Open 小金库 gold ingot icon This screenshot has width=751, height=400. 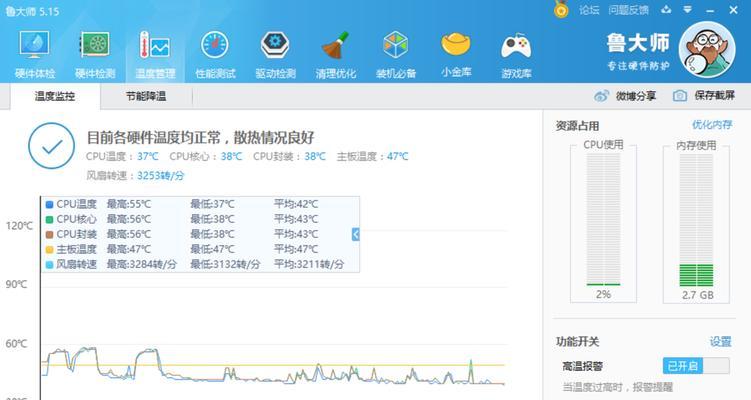456,44
